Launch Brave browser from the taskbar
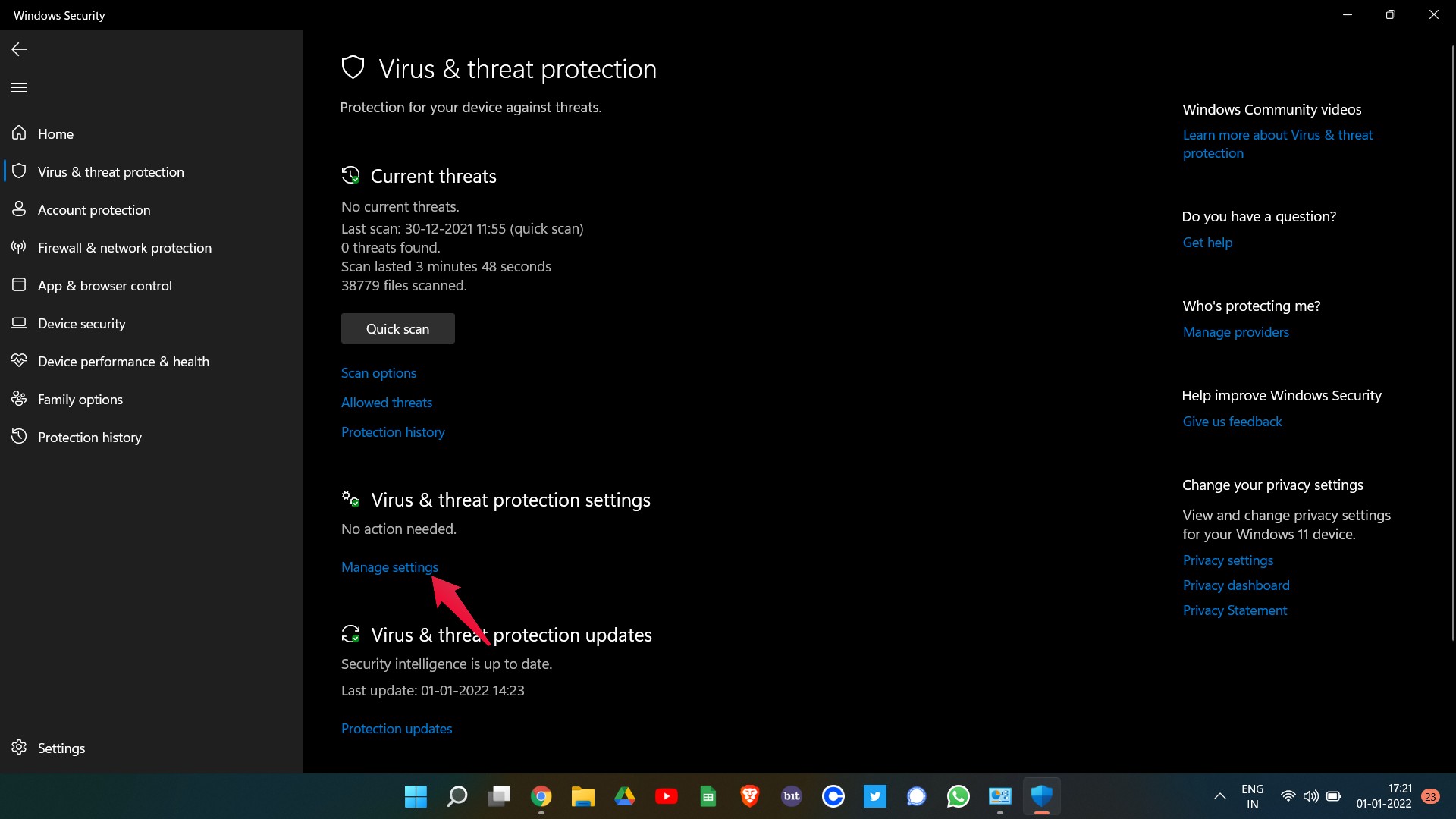 (x=749, y=796)
